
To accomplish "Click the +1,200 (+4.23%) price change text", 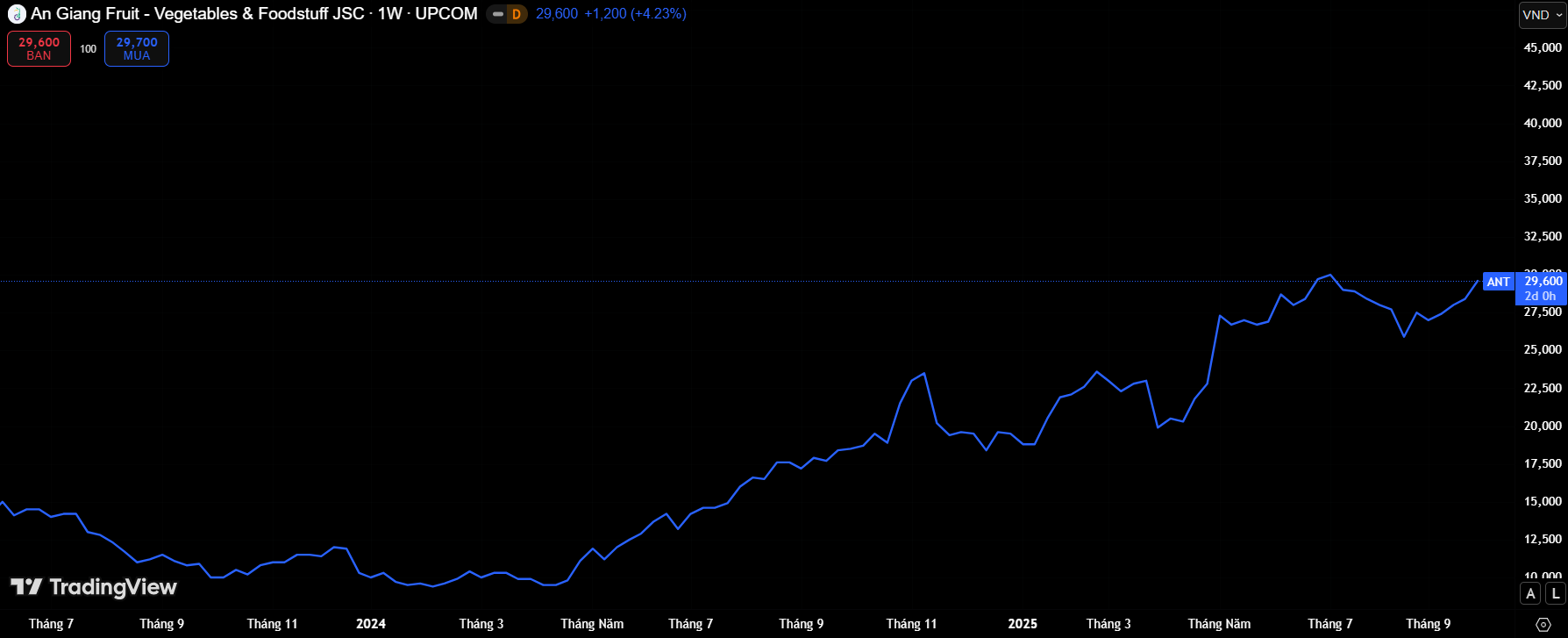I will pos(635,14).
